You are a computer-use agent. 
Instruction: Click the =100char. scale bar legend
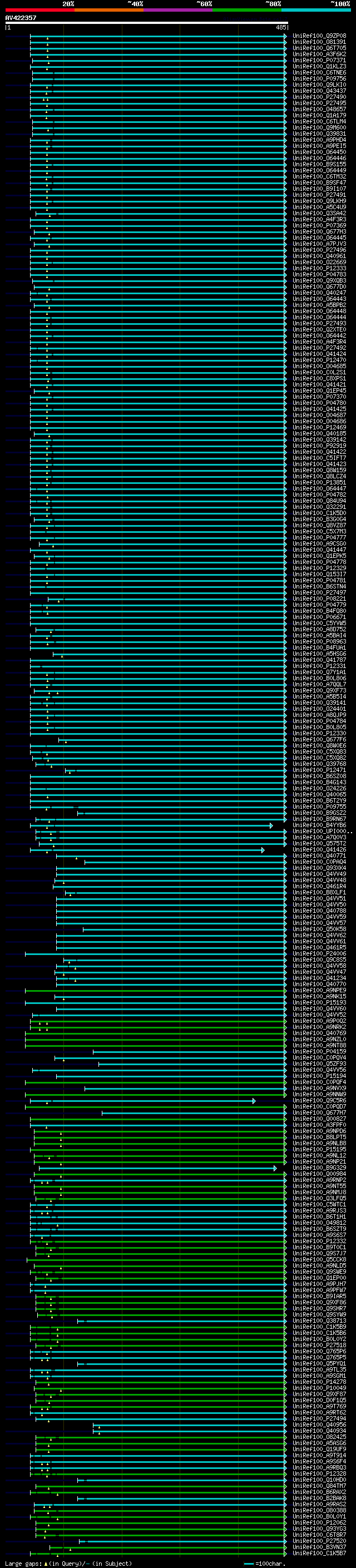[264, 1564]
